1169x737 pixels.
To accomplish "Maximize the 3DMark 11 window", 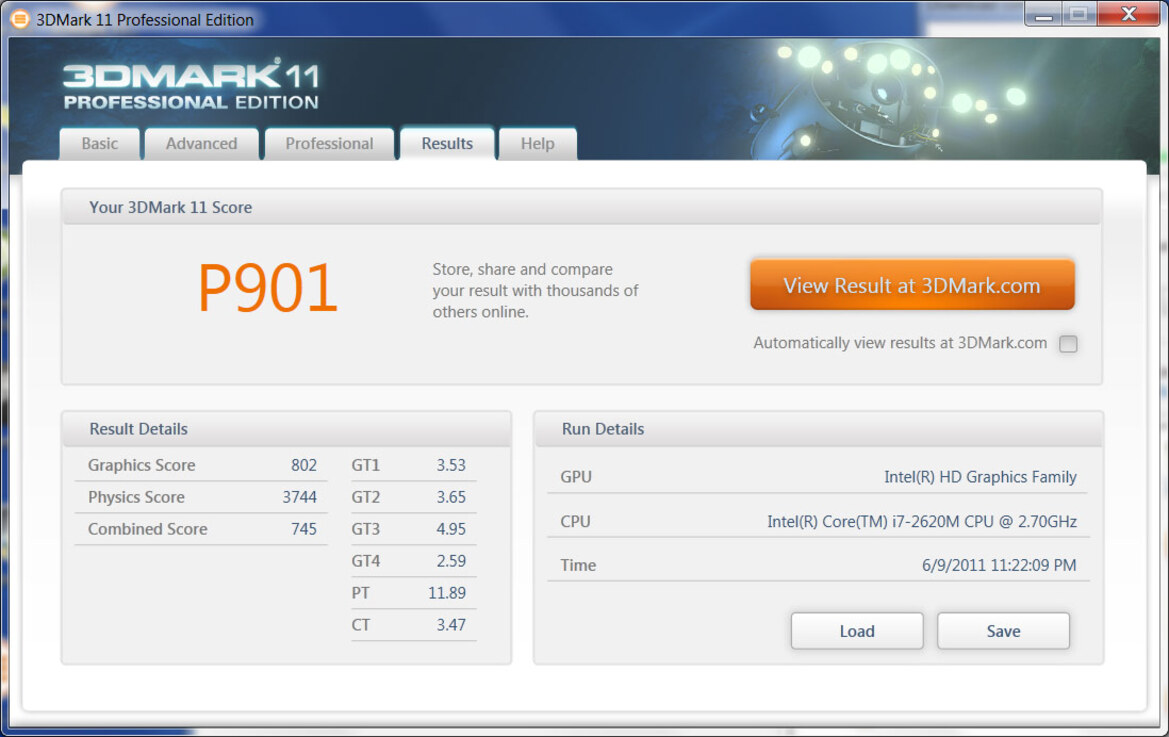I will click(x=1079, y=15).
